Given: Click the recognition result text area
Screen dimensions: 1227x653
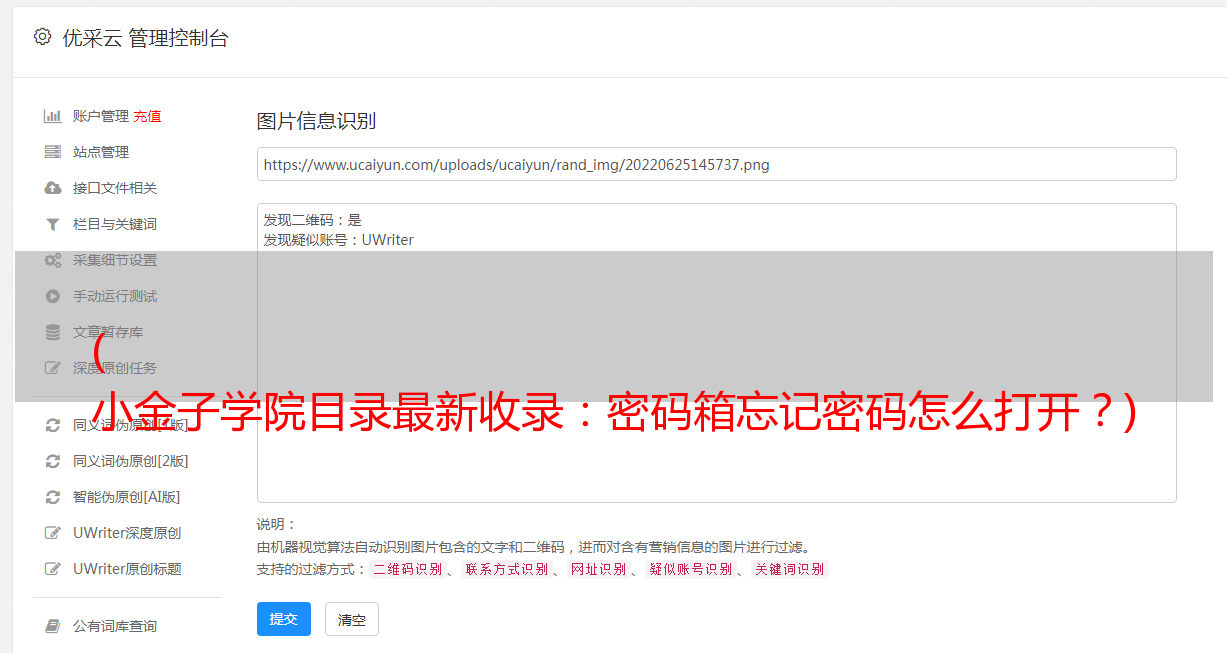Looking at the screenshot, I should point(716,352).
